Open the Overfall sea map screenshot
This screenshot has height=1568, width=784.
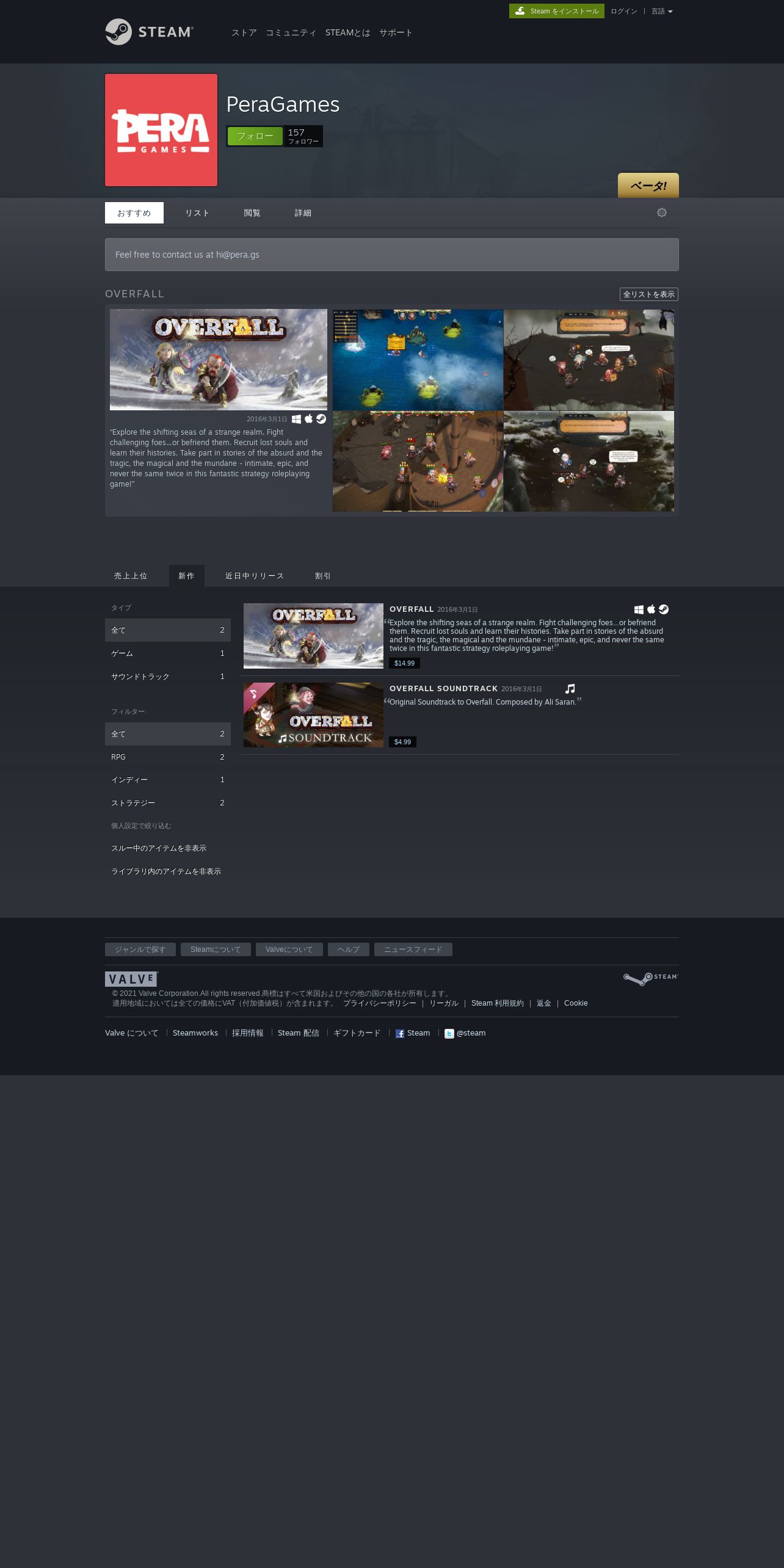[418, 360]
